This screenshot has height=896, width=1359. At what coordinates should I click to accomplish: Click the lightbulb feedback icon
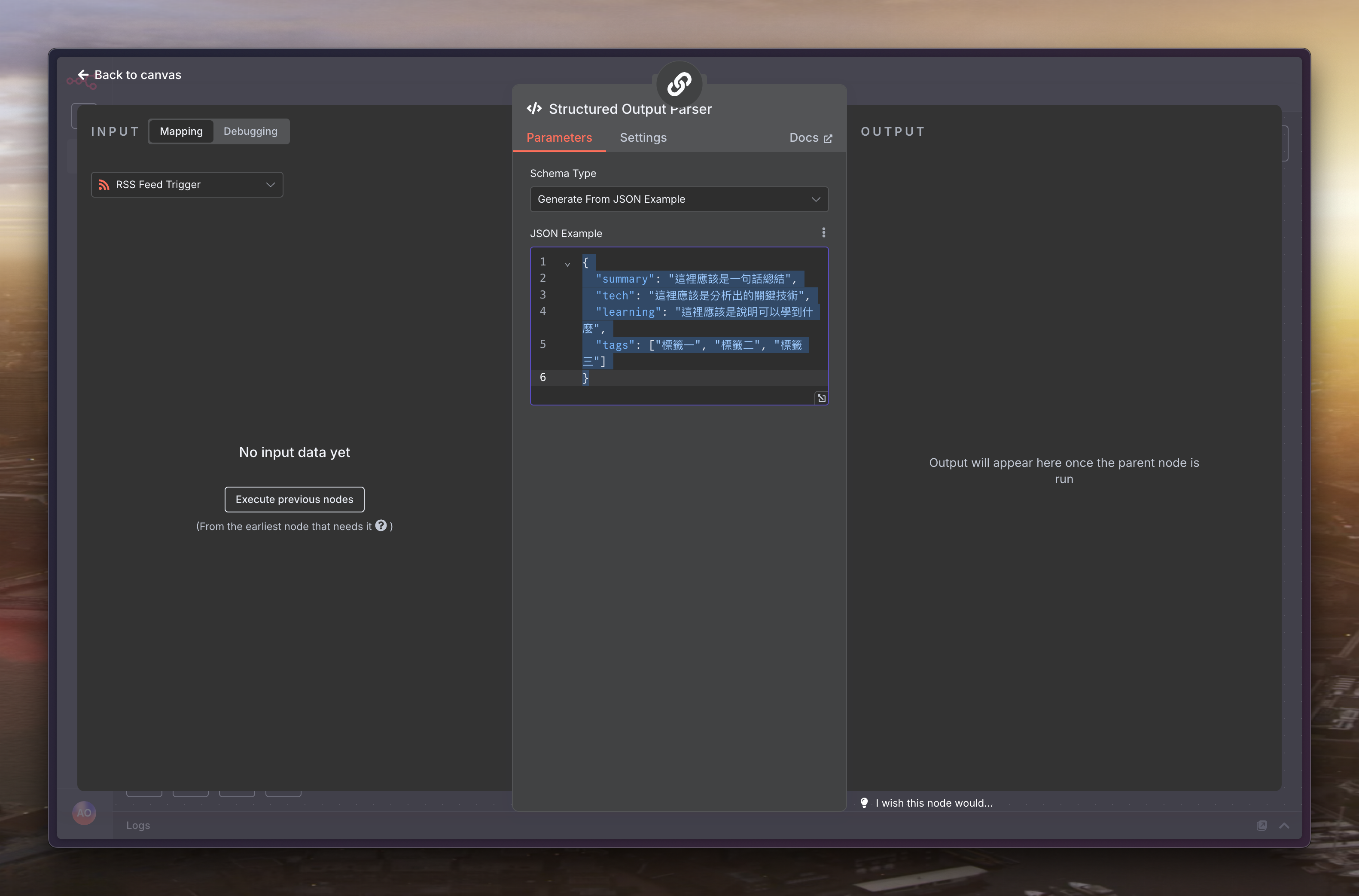[x=864, y=803]
